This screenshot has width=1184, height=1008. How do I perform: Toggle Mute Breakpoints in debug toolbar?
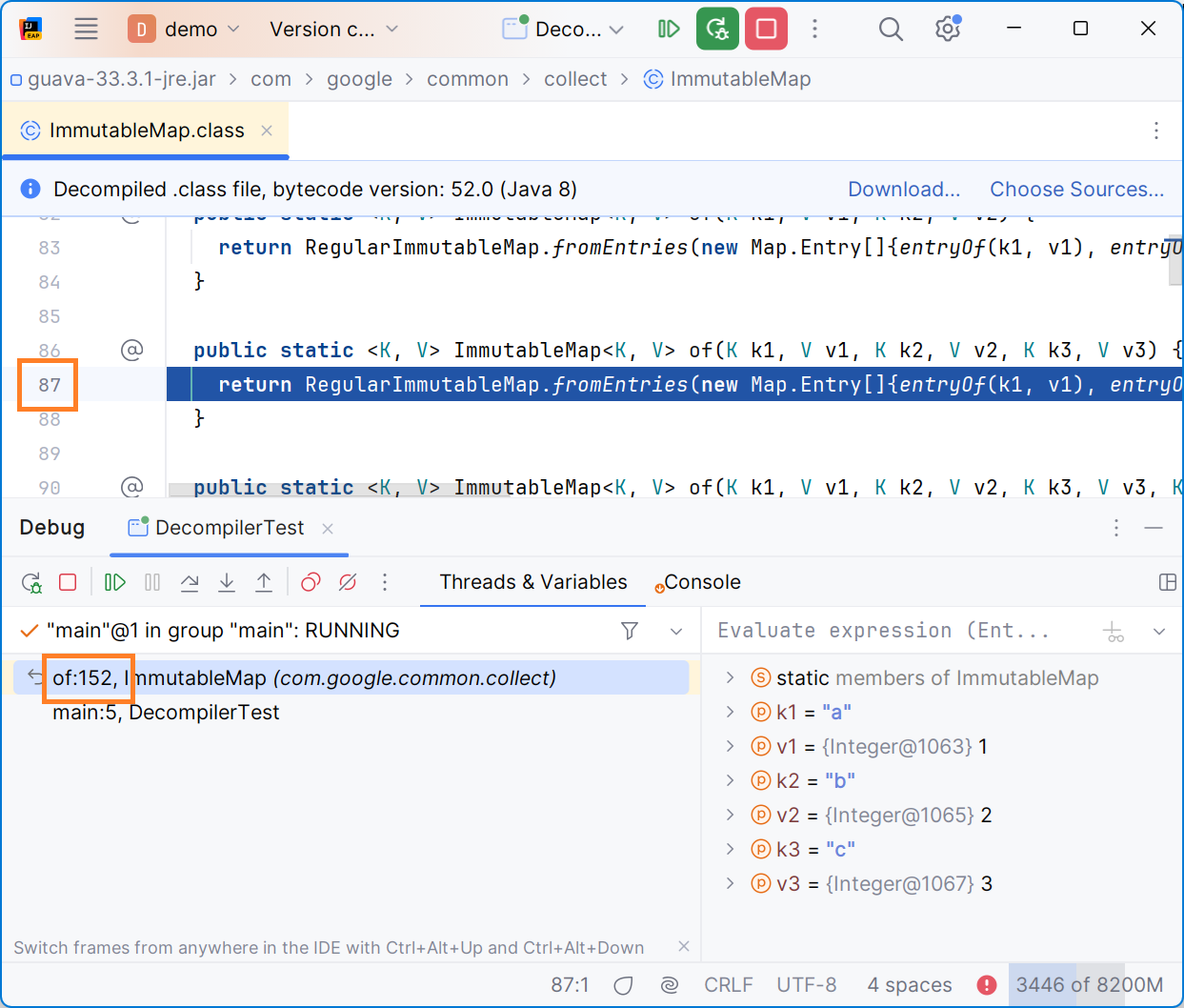click(x=348, y=582)
